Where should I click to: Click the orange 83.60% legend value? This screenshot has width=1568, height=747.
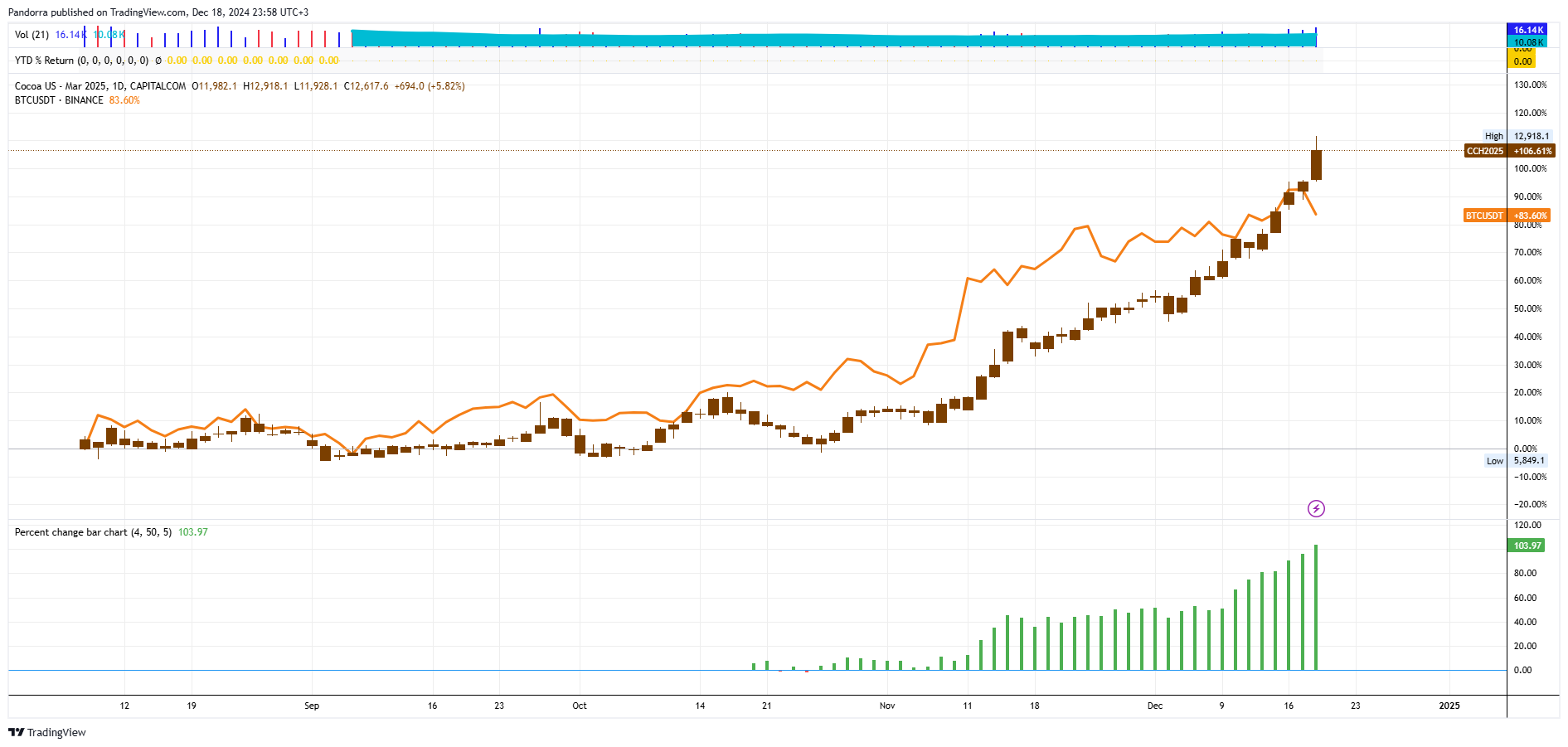[124, 100]
